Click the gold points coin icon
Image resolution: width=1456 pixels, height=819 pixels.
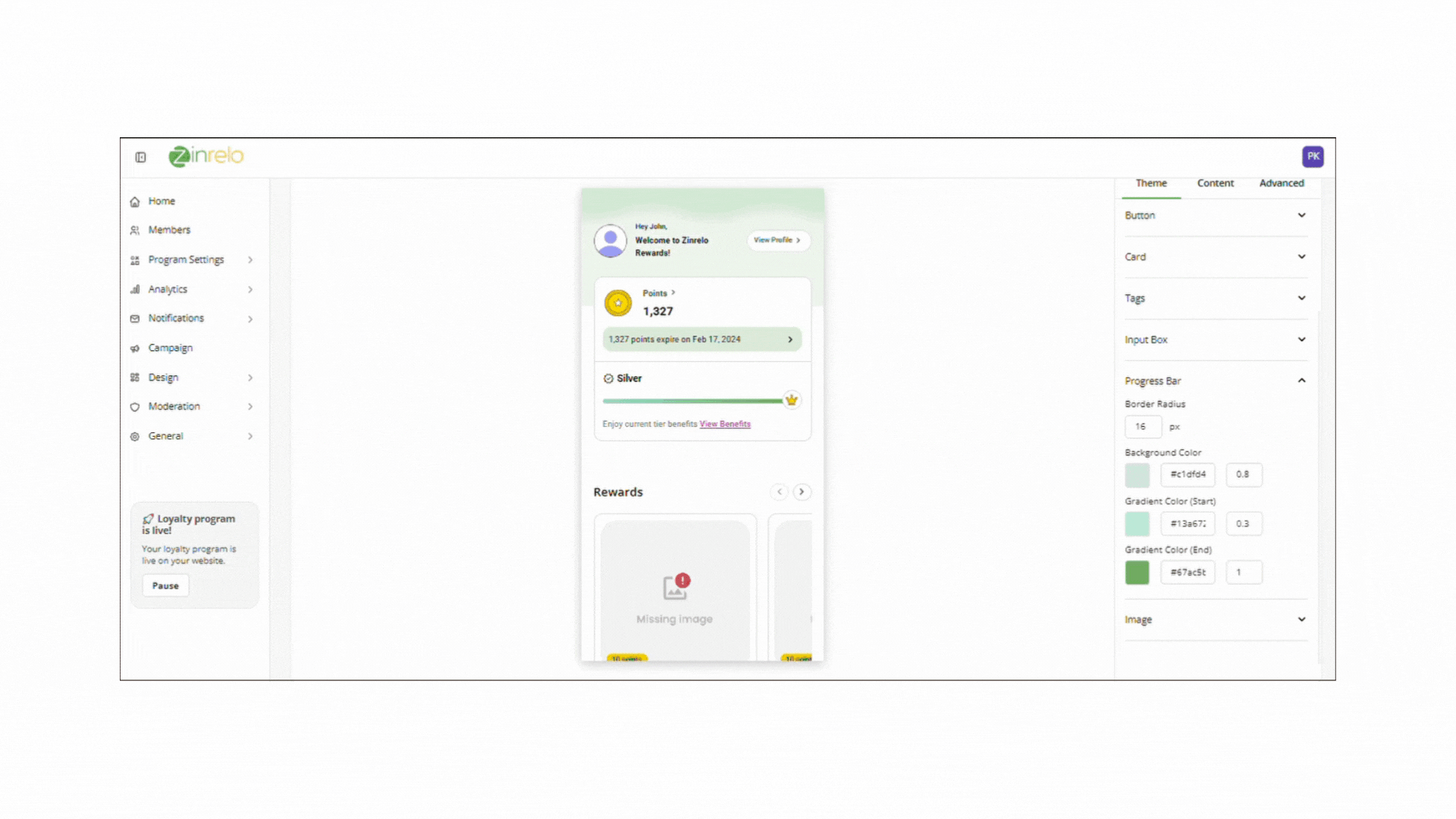[x=618, y=303]
